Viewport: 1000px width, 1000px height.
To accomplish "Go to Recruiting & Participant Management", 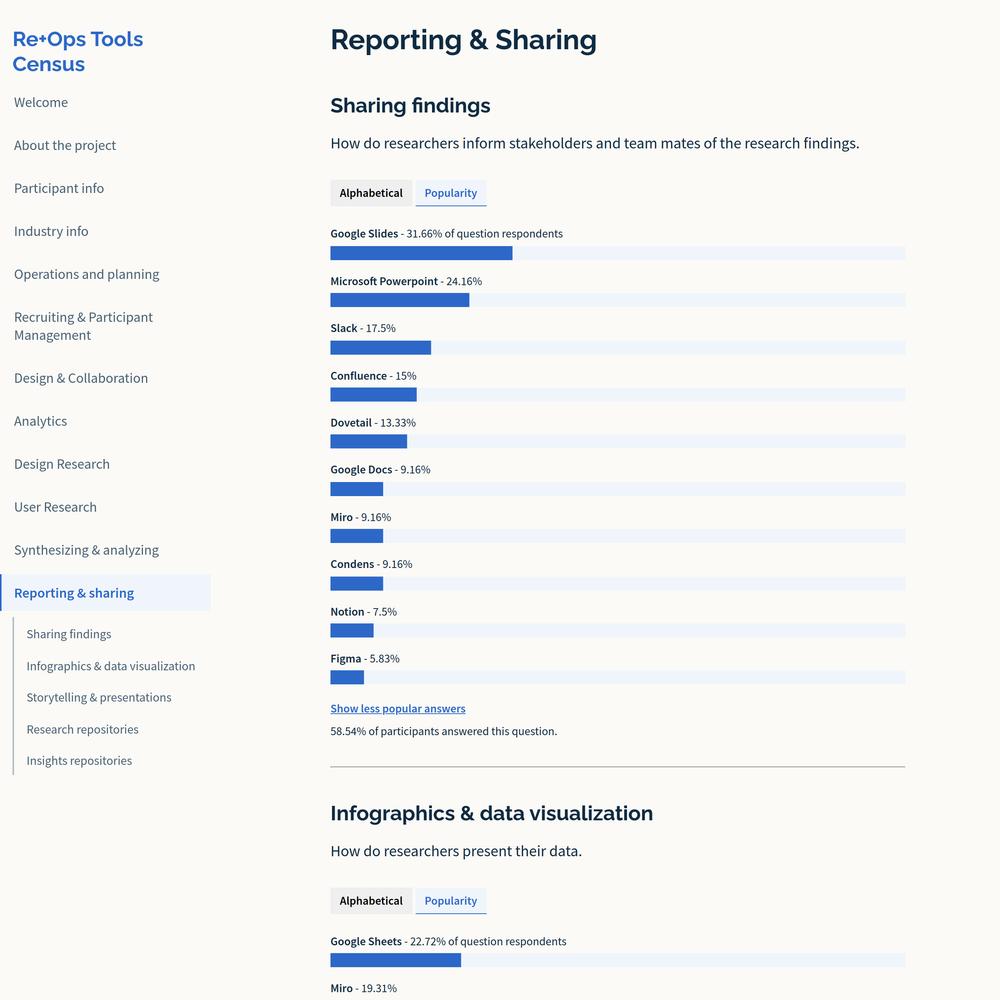I will (x=84, y=327).
